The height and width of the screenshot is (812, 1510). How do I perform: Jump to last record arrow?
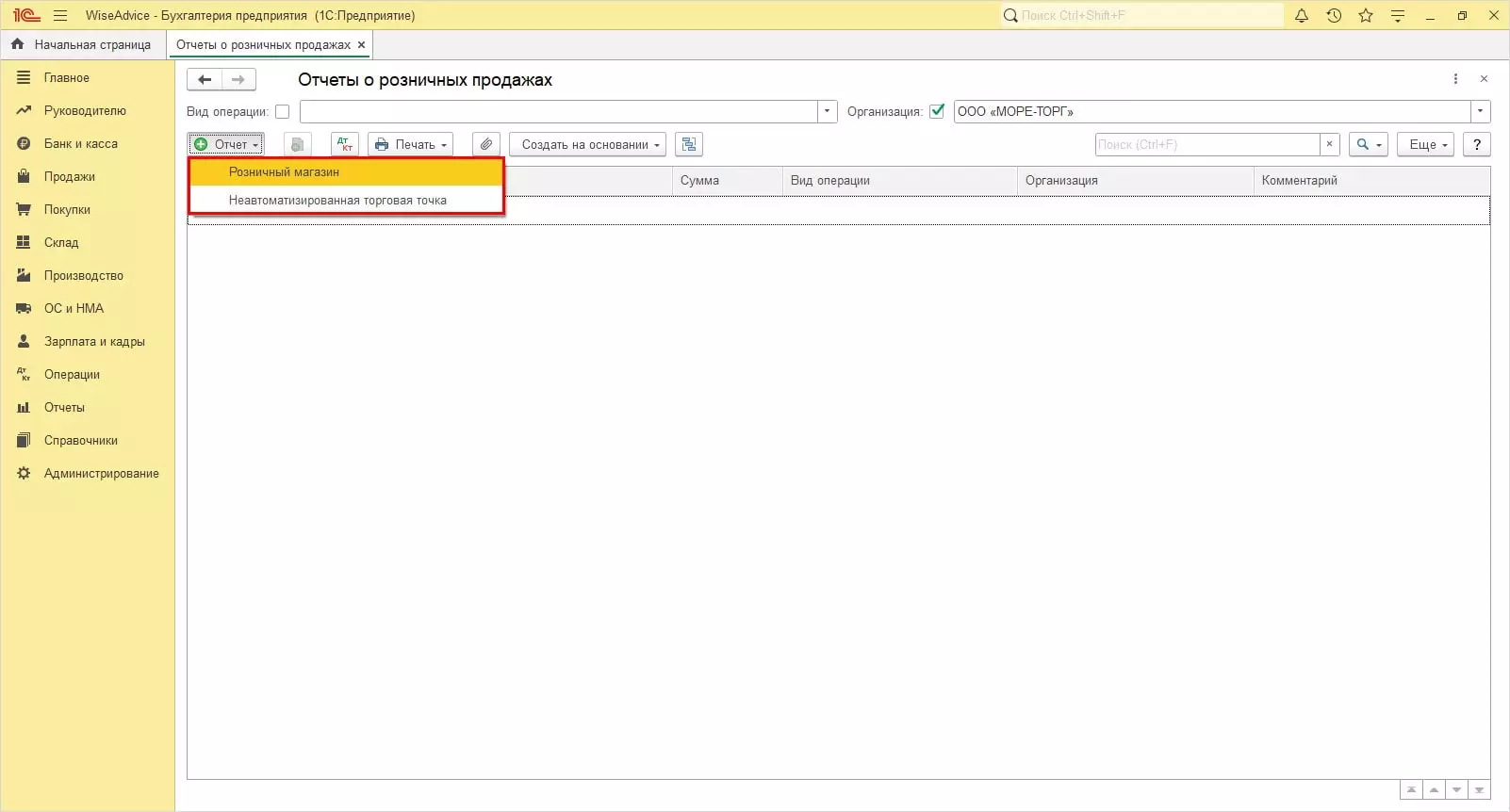pyautogui.click(x=1480, y=790)
